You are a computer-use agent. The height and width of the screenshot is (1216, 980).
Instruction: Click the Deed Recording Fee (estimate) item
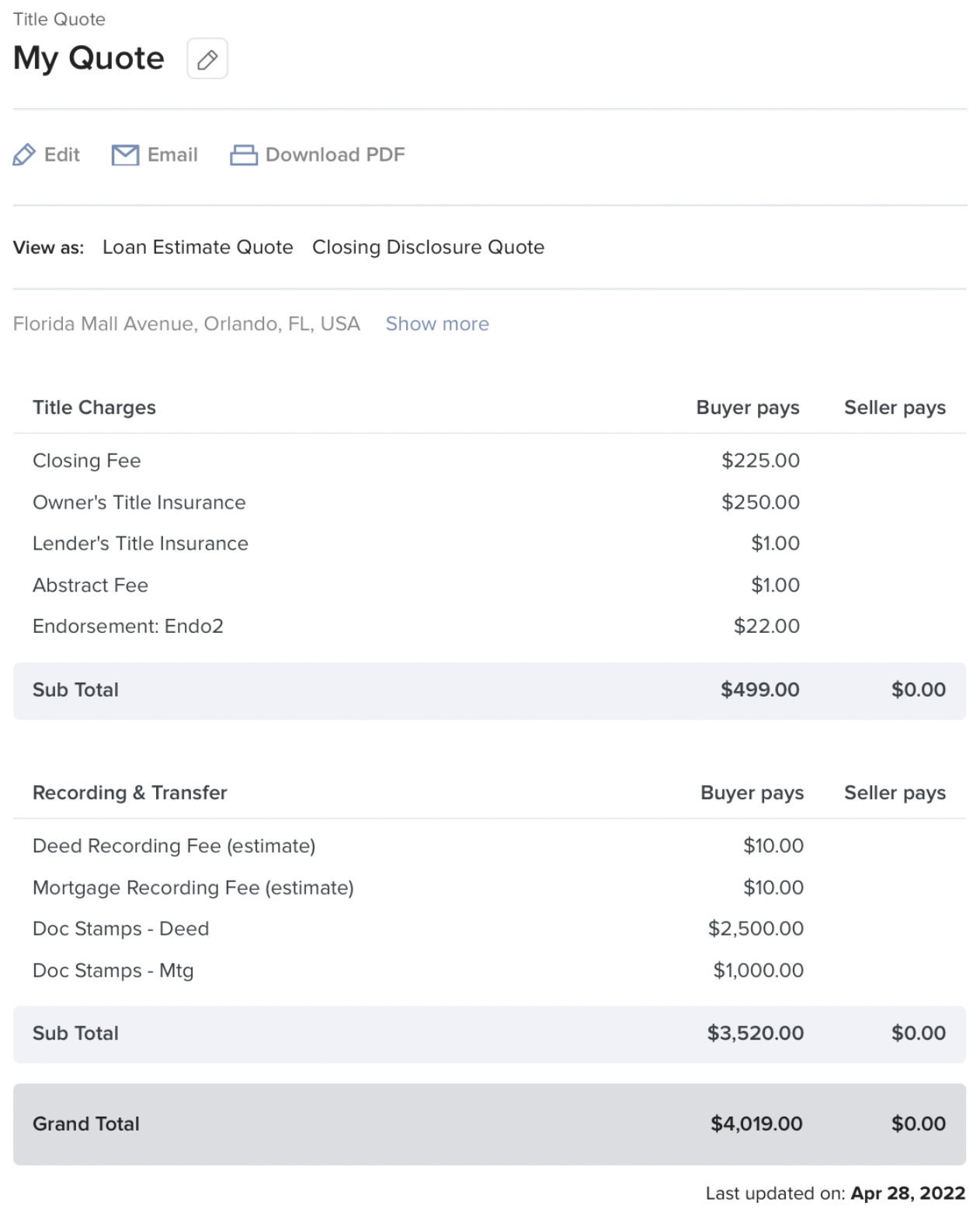[174, 846]
